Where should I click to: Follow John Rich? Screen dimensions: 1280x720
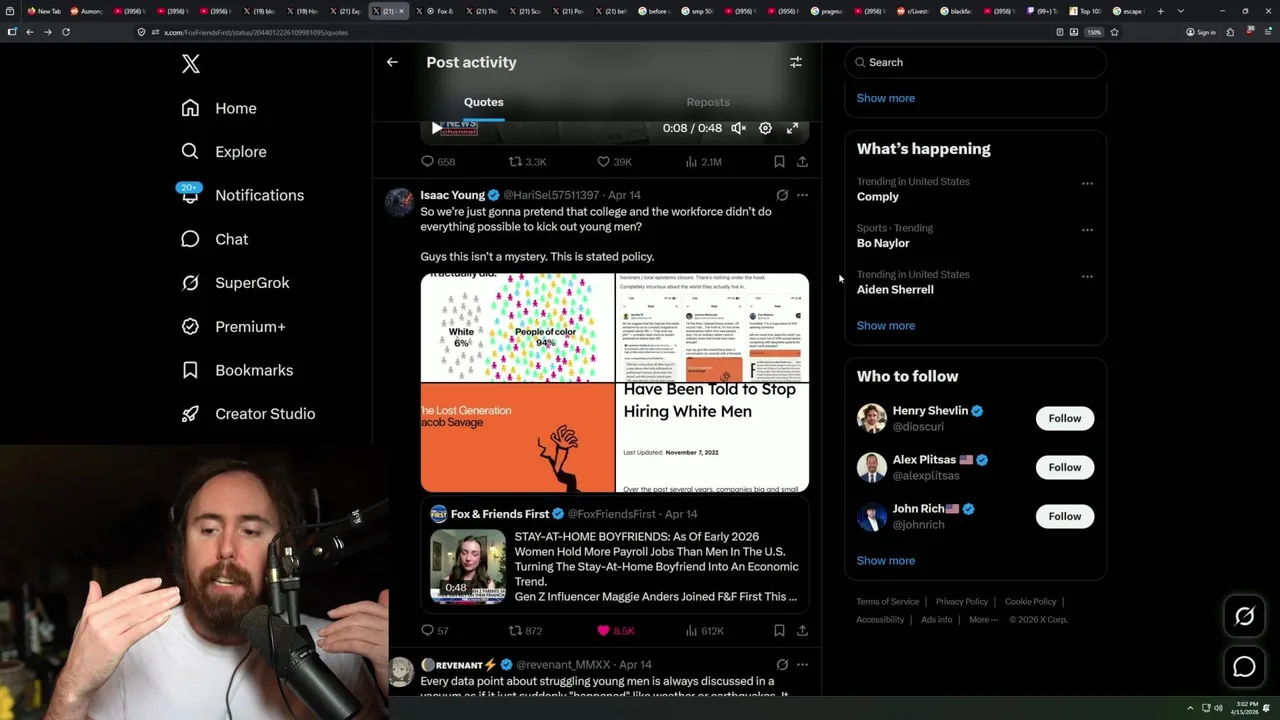1065,516
